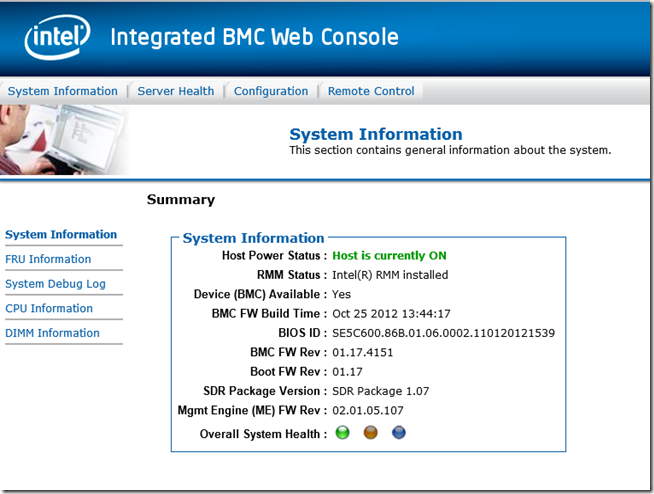The width and height of the screenshot is (654, 494).
Task: Open CPU Information in the sidebar
Action: point(49,309)
